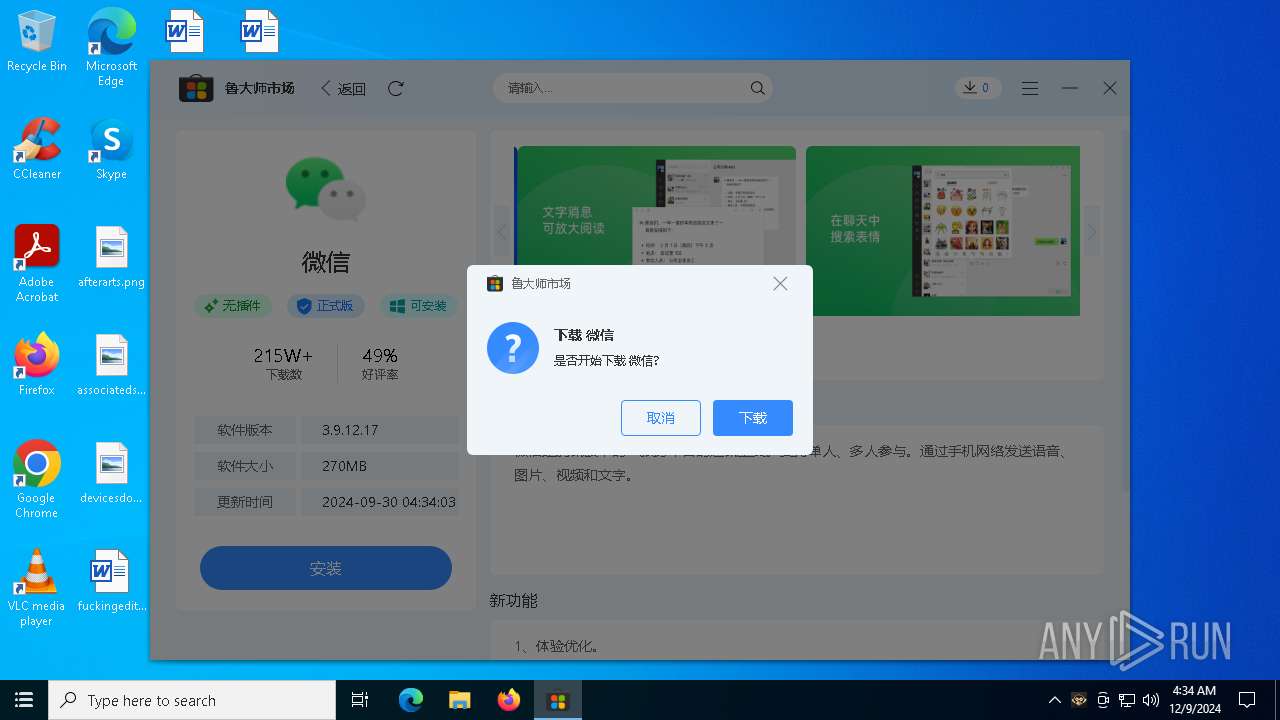Close the 鲁大师市场 download dialog
This screenshot has height=720, width=1280.
(780, 284)
